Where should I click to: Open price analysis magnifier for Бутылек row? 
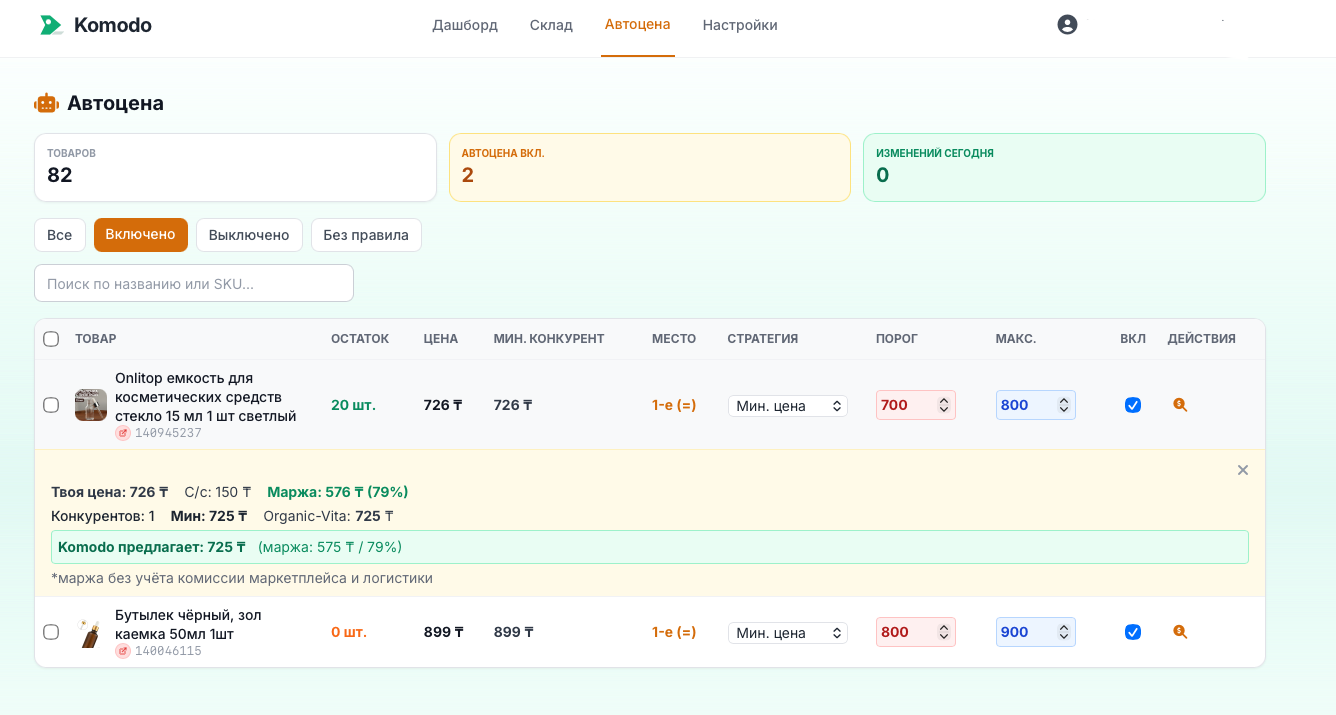pyautogui.click(x=1180, y=632)
